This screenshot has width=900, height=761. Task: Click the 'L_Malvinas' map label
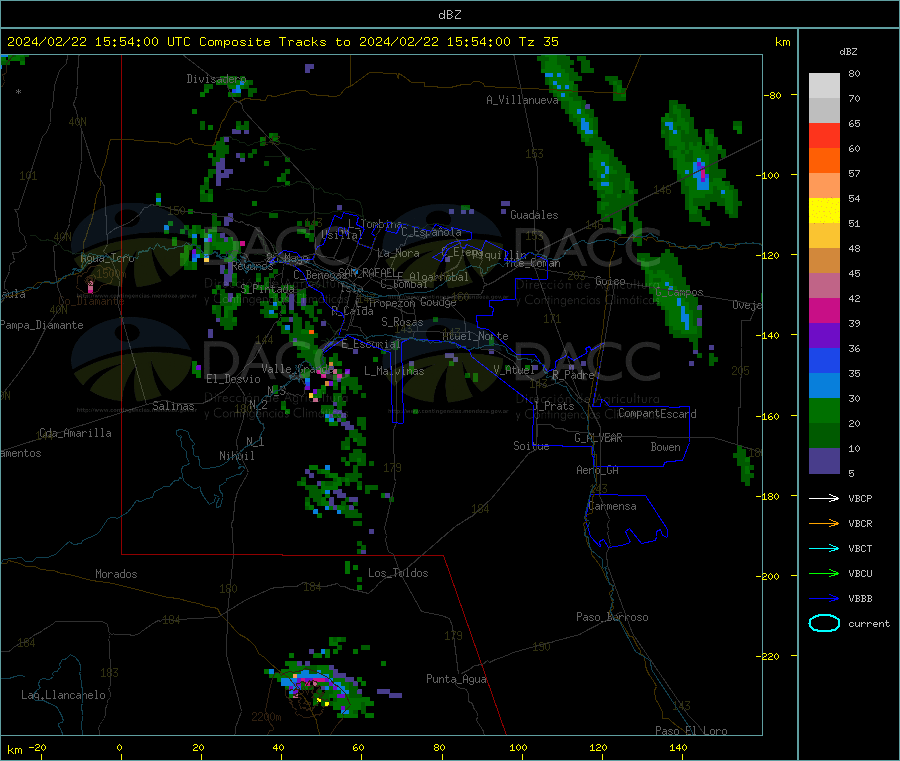[394, 371]
